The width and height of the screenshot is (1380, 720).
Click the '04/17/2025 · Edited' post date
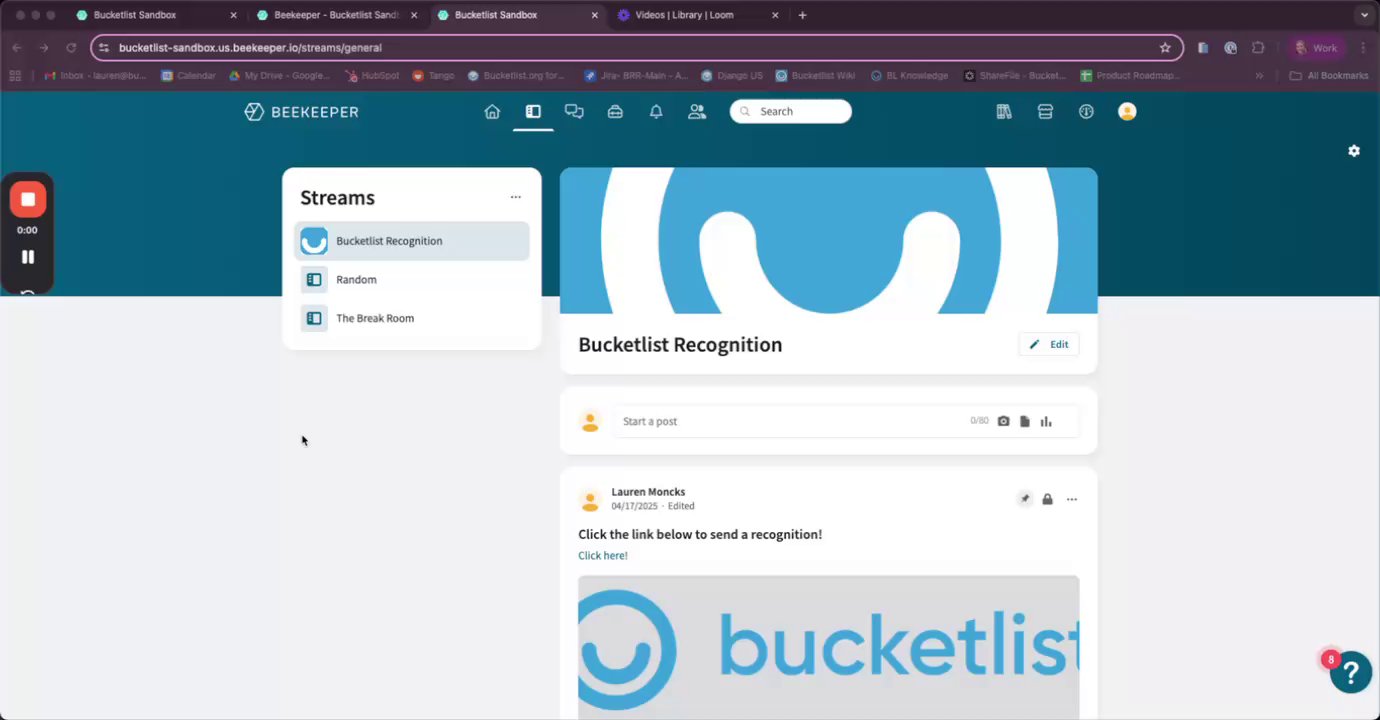pyautogui.click(x=653, y=506)
